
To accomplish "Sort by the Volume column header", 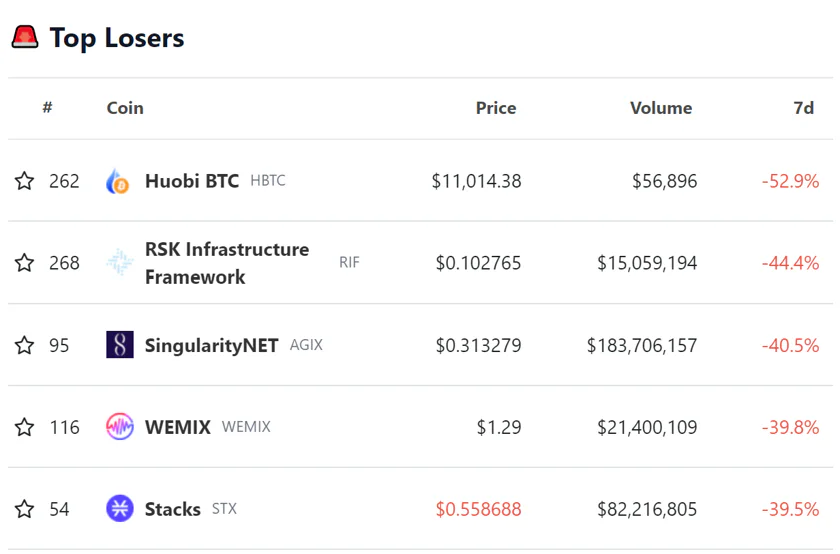I will 661,108.
